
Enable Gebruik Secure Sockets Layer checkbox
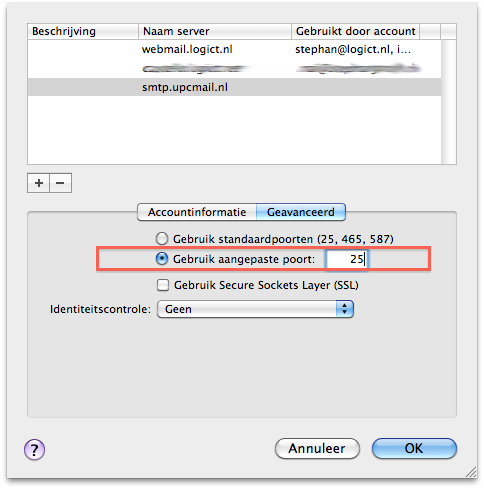(163, 285)
